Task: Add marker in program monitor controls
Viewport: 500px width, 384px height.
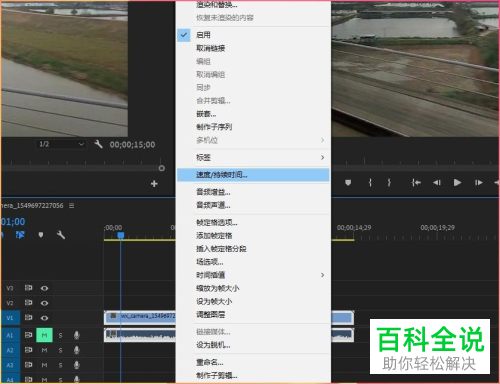Action: 348,183
